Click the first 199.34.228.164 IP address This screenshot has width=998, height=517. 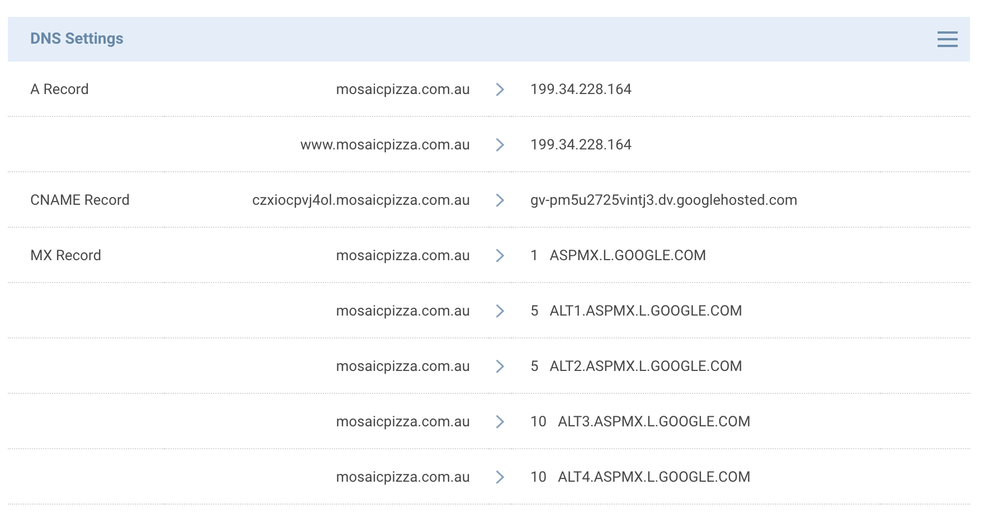click(581, 90)
